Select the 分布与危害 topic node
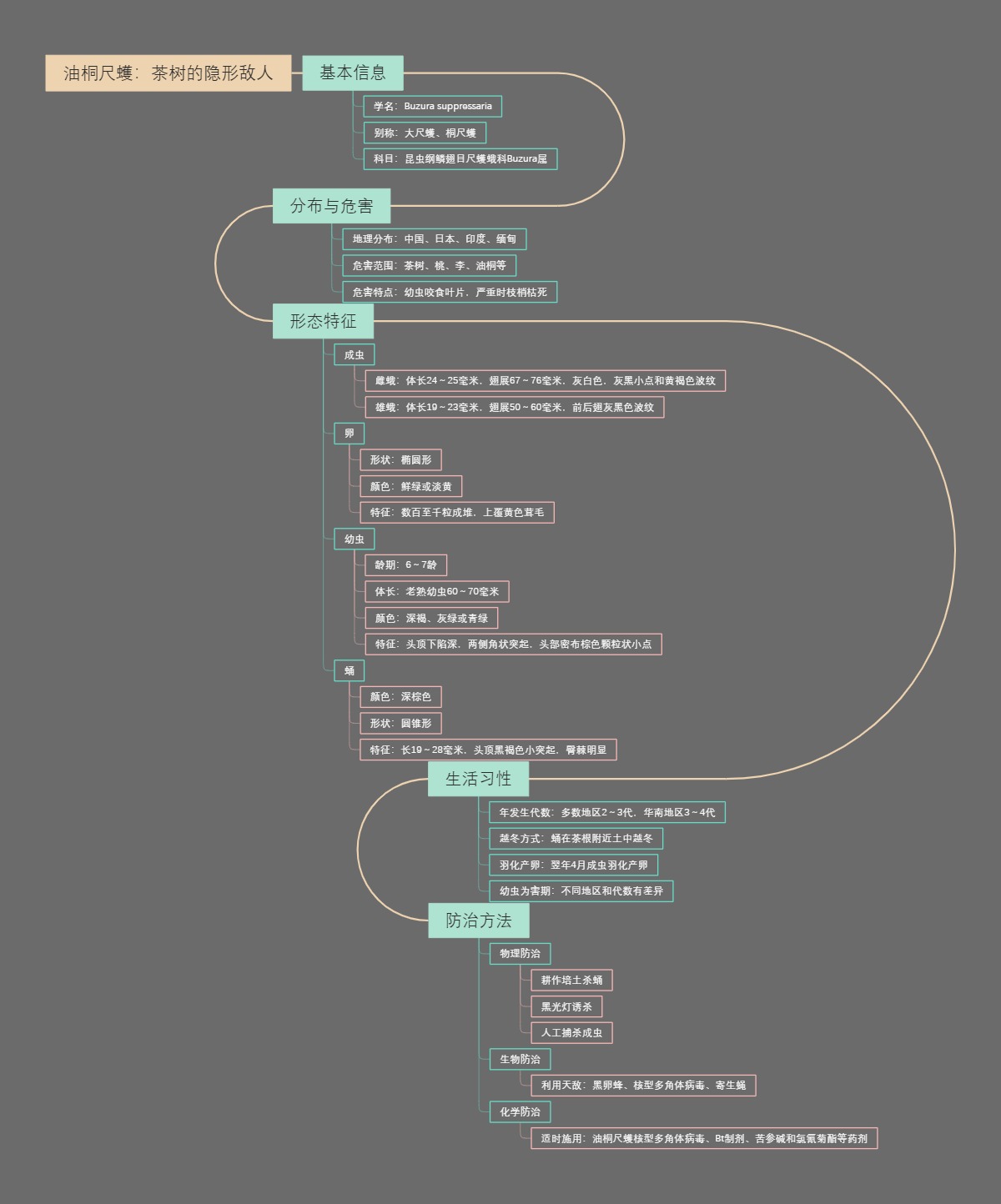Viewport: 1001px width, 1204px height. point(331,206)
